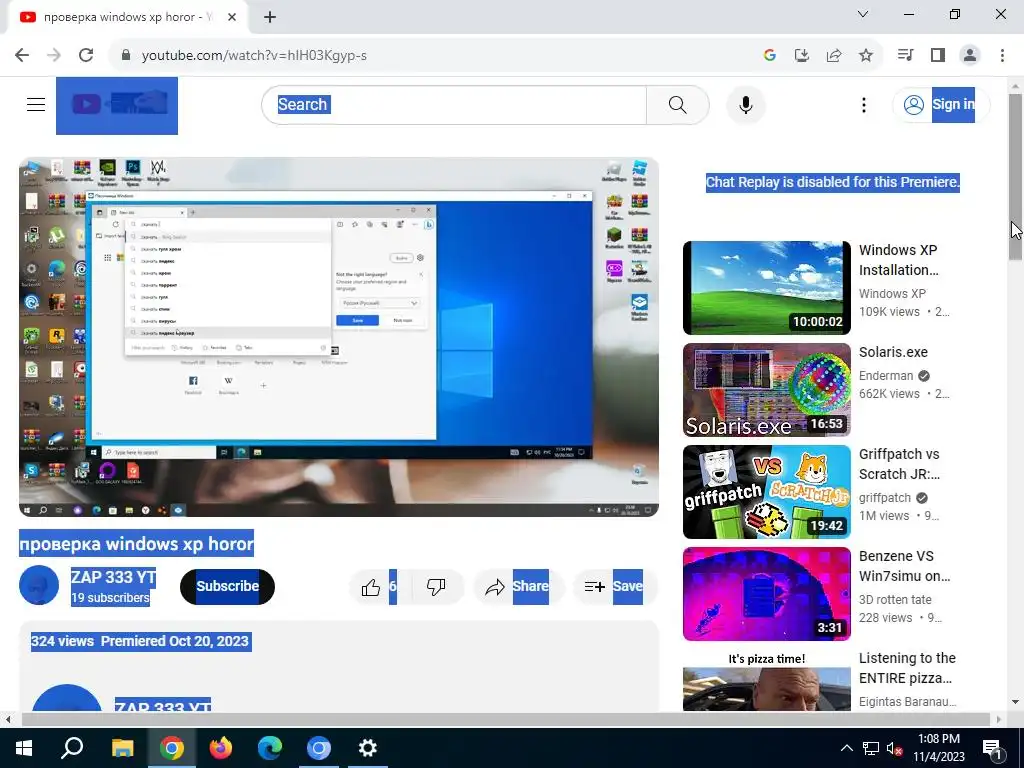Play the main video player
1024x768 pixels.
[338, 337]
